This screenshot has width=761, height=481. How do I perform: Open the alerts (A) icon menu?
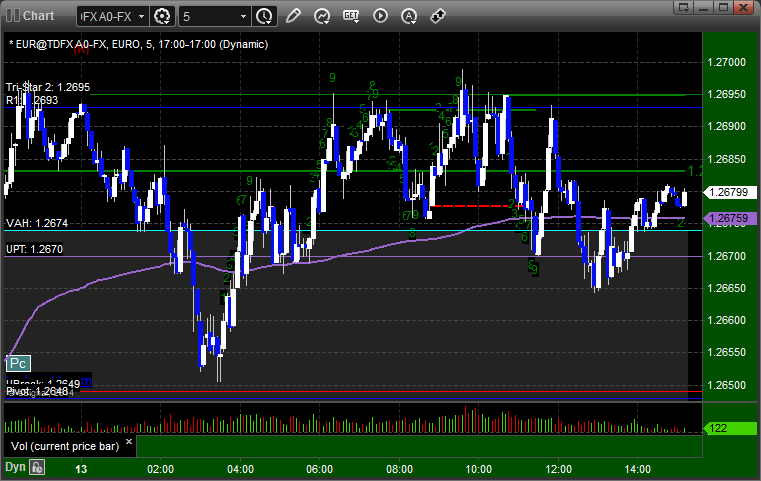[409, 16]
